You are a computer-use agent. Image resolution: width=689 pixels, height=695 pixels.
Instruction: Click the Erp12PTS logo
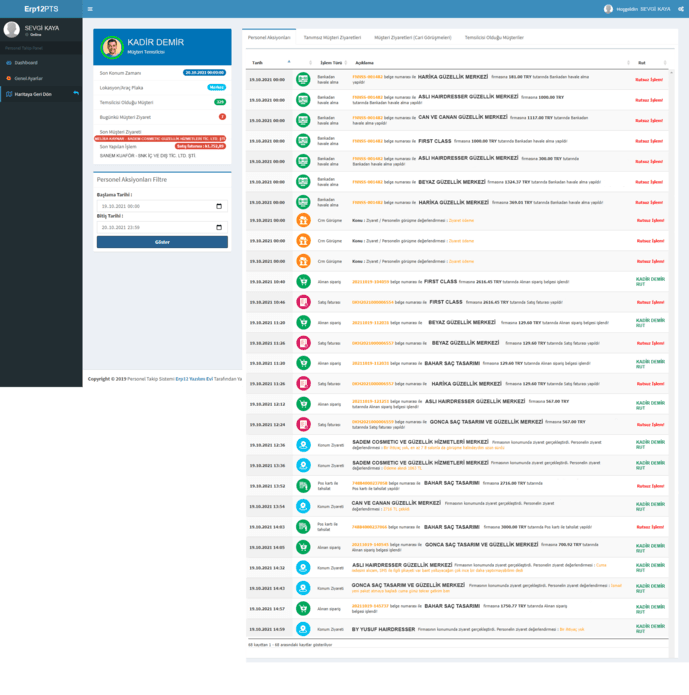[41, 9]
